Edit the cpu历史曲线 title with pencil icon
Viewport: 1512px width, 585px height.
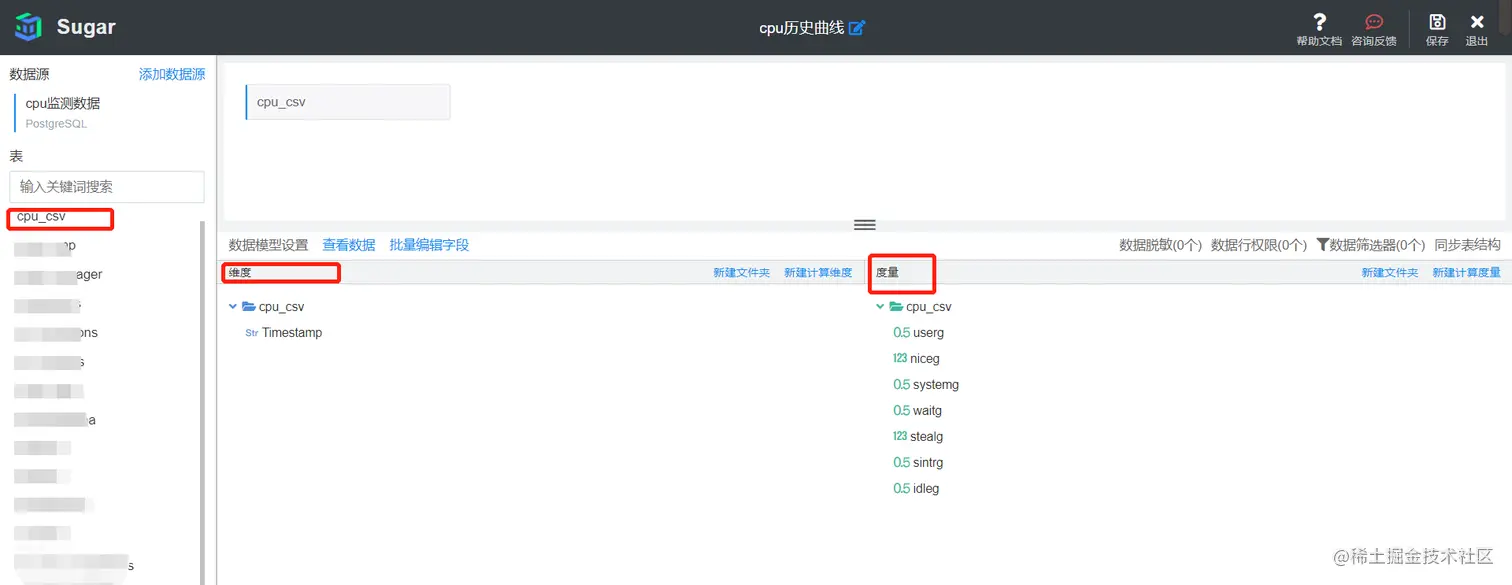coord(857,28)
